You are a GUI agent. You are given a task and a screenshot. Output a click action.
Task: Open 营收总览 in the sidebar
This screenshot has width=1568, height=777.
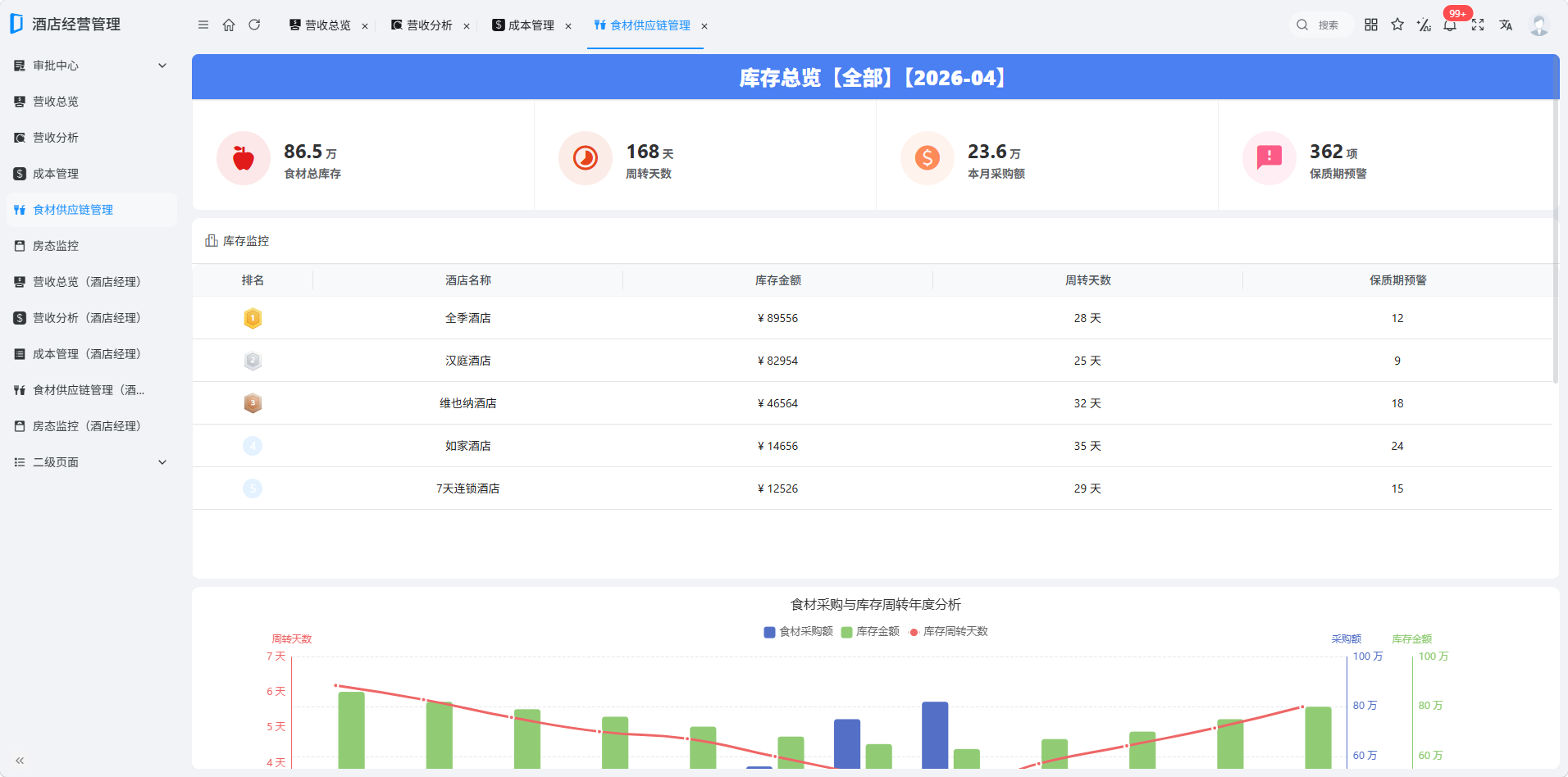point(91,102)
